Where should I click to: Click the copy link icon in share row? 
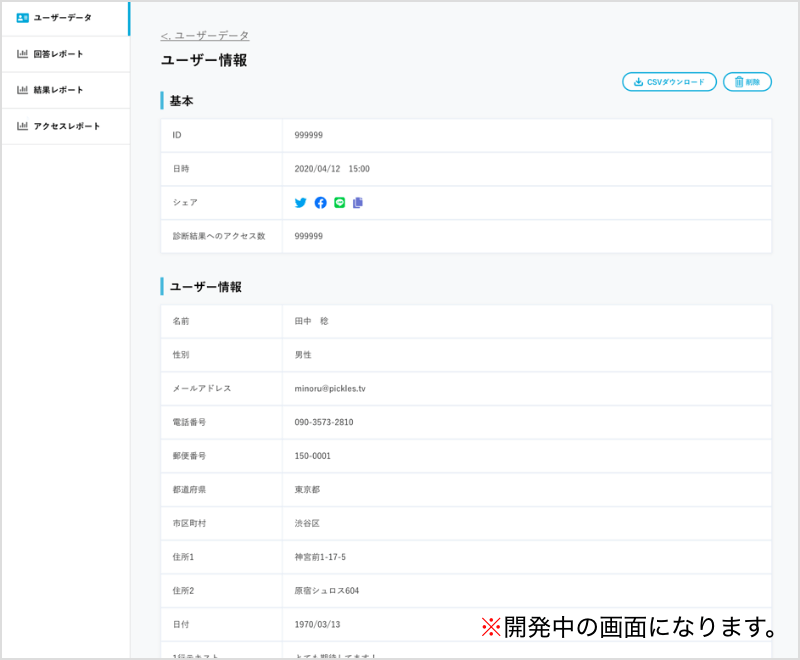pos(358,202)
